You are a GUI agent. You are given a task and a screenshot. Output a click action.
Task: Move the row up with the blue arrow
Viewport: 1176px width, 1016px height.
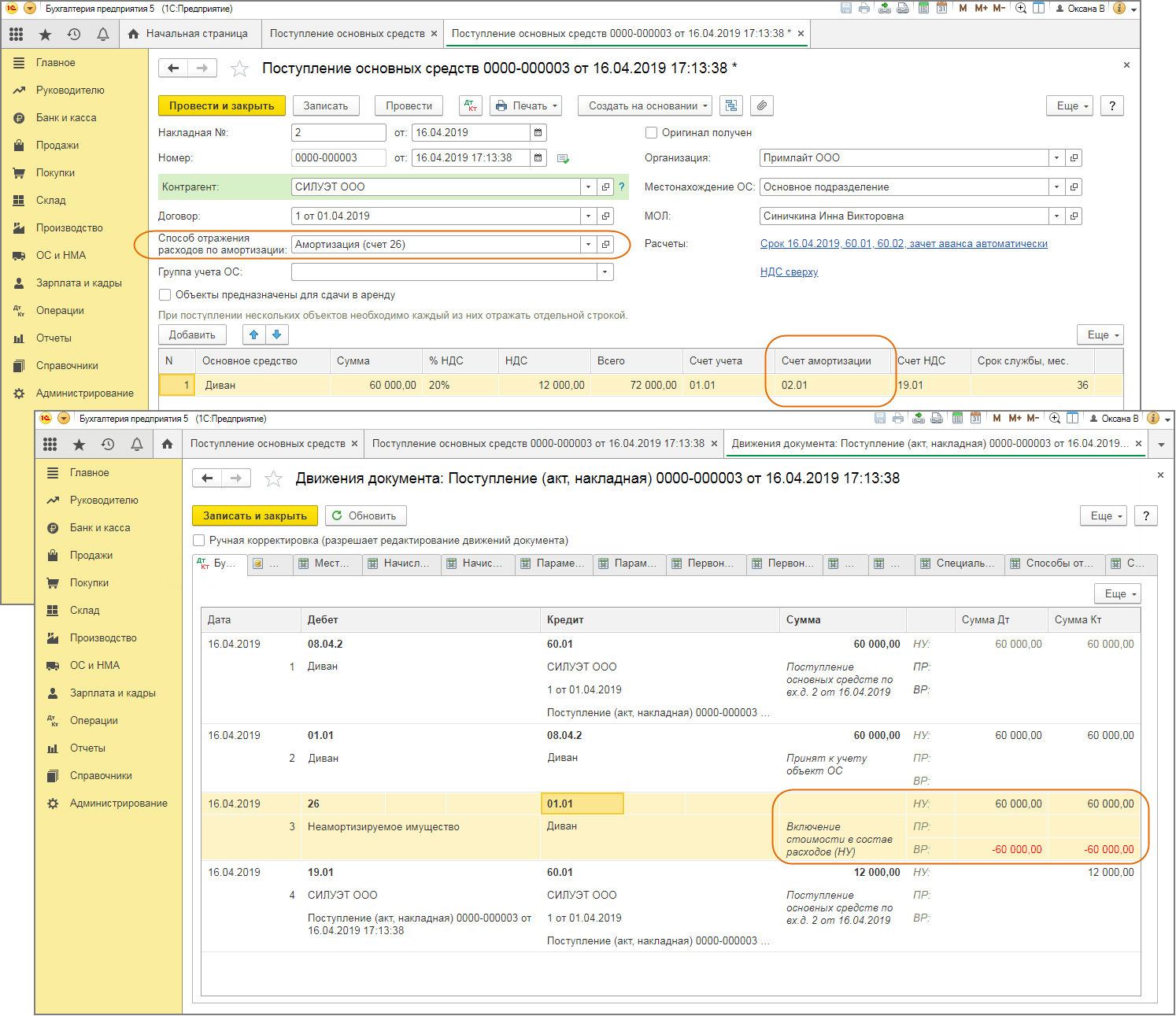click(x=253, y=334)
